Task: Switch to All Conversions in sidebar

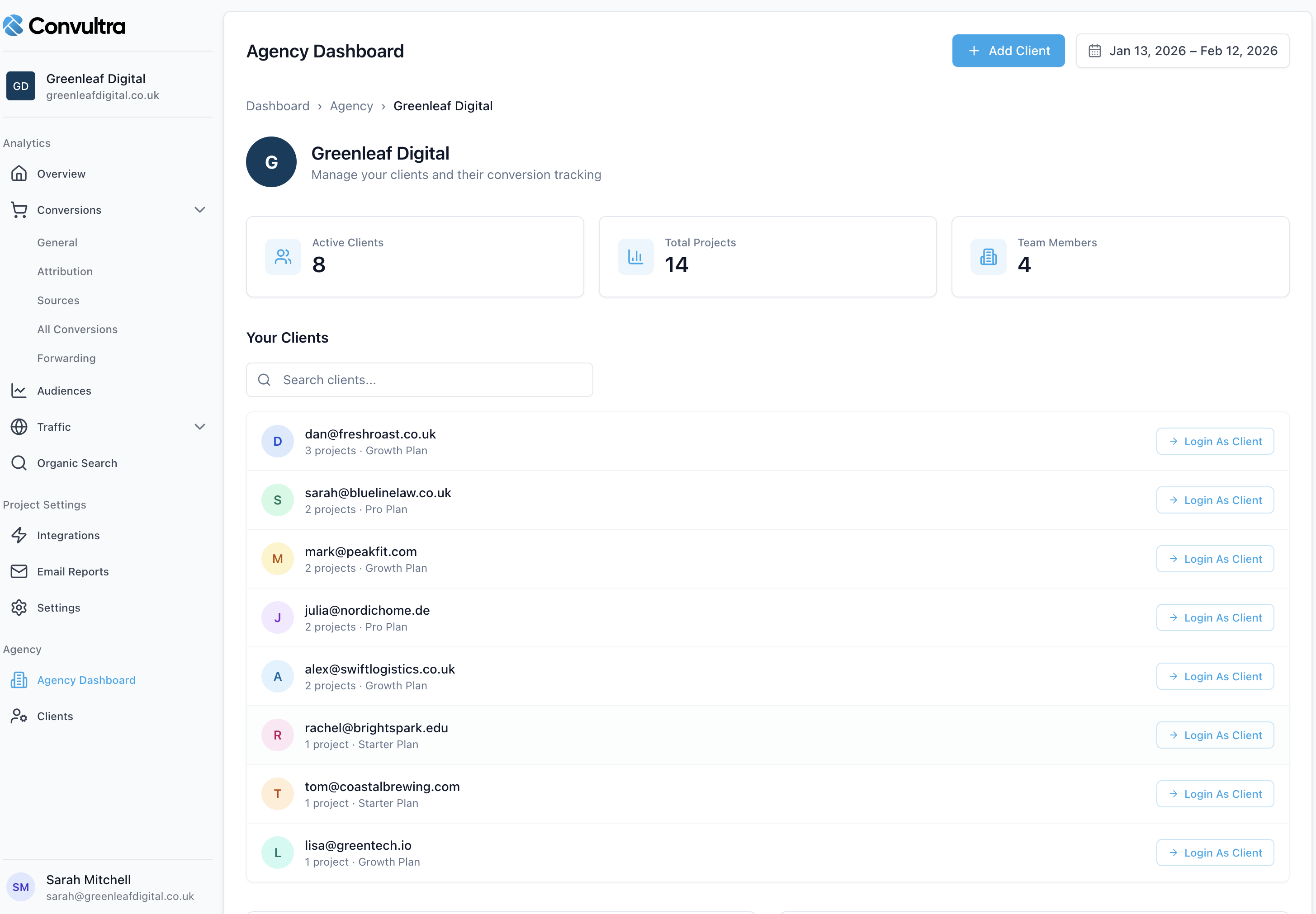Action: click(x=77, y=329)
